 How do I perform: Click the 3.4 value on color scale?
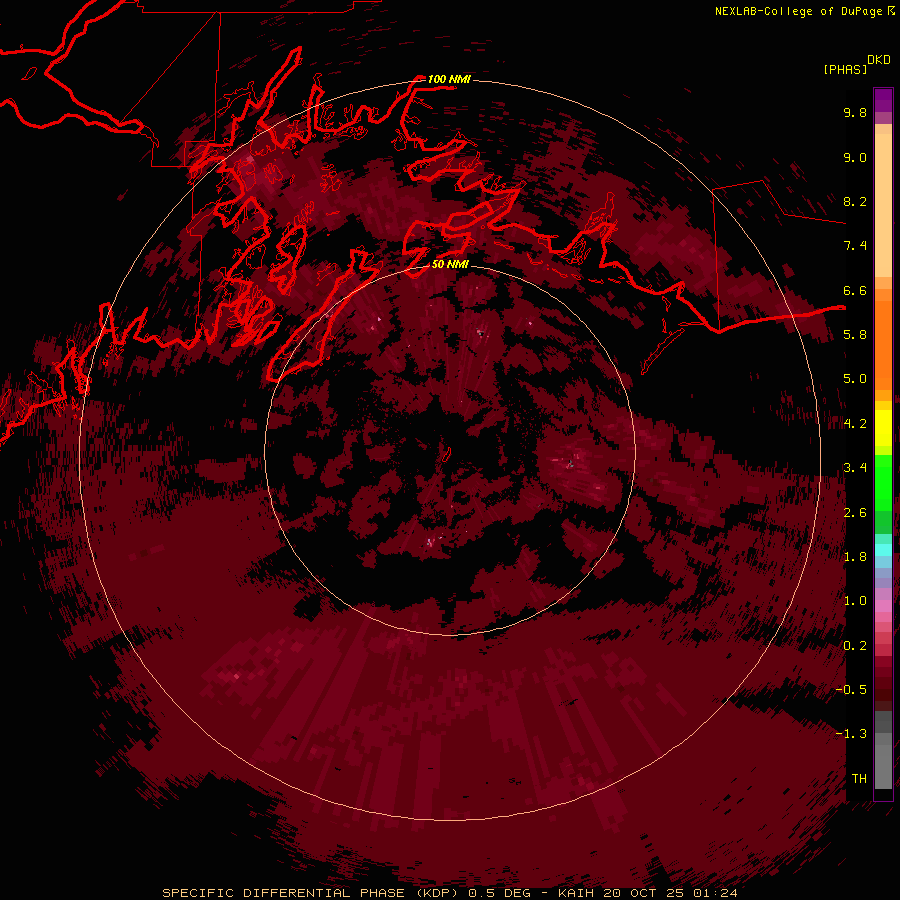point(855,468)
